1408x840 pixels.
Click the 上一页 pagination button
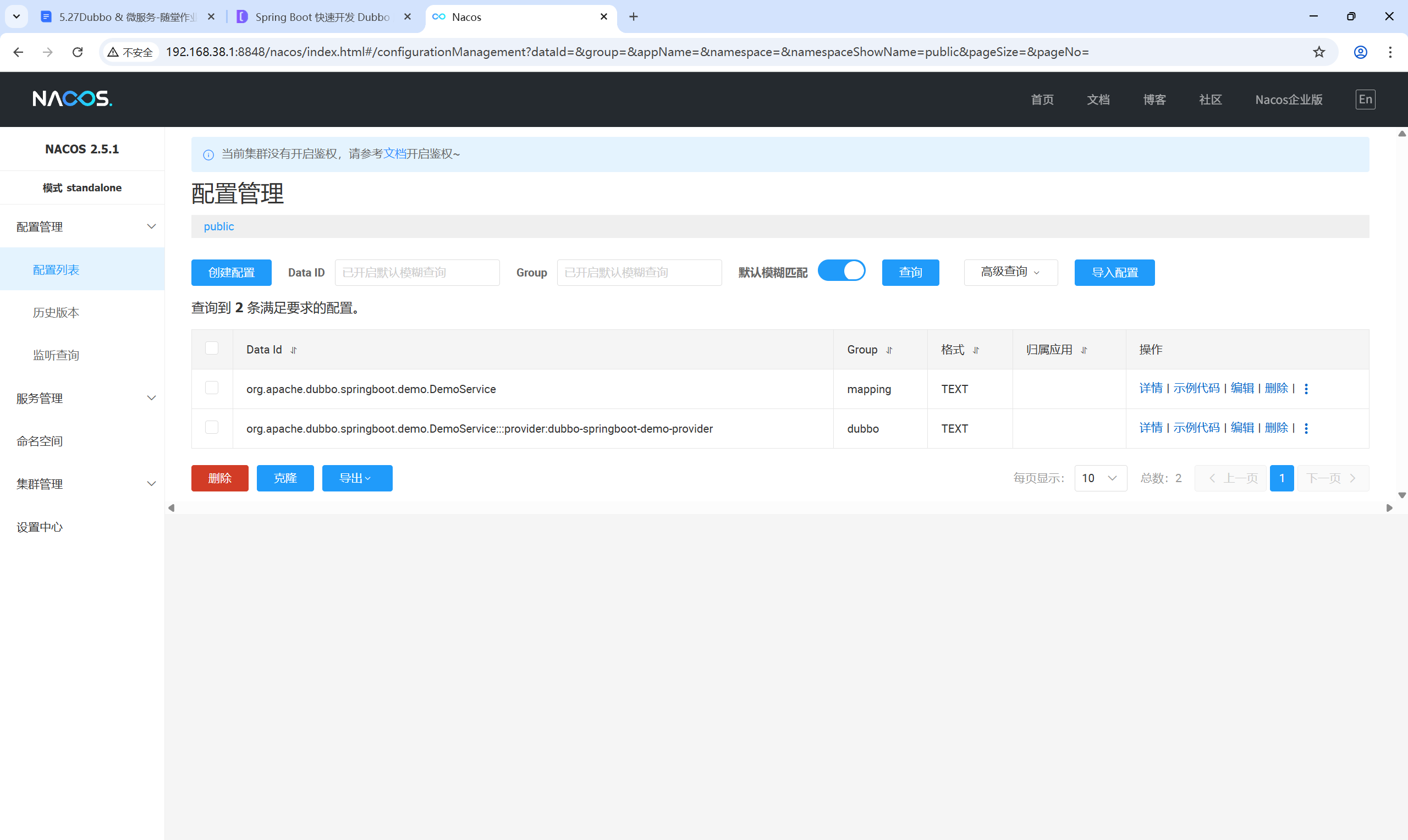pos(1230,478)
